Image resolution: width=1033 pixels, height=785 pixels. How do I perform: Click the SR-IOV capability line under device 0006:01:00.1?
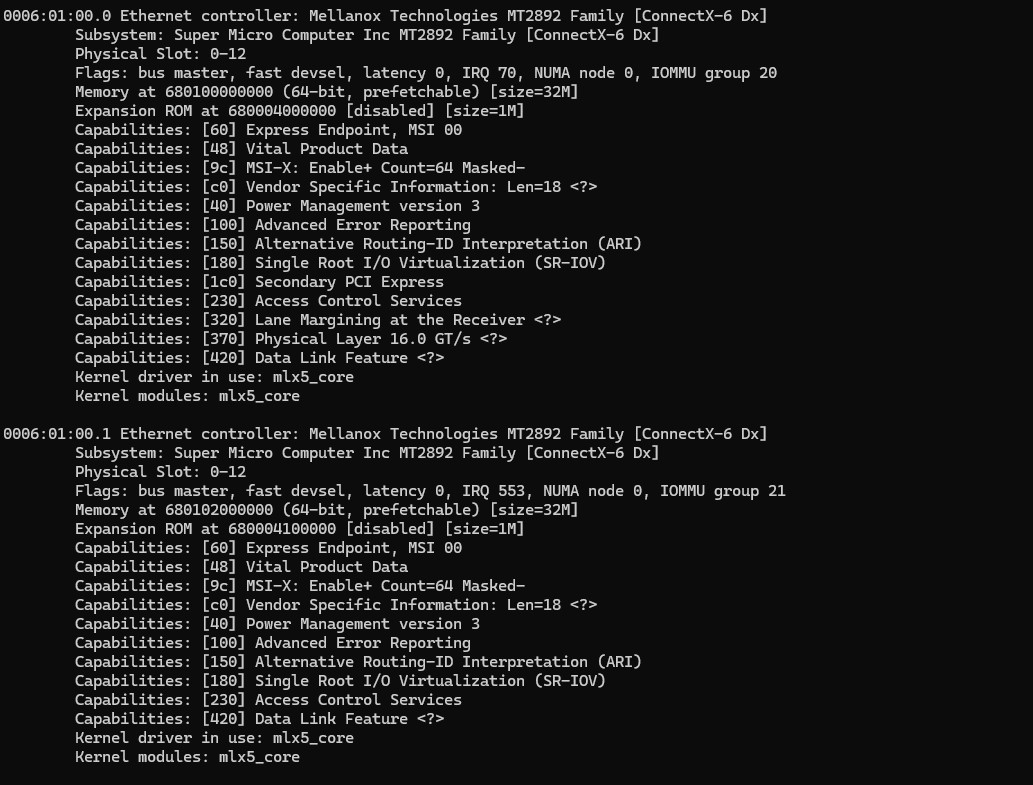(x=340, y=681)
